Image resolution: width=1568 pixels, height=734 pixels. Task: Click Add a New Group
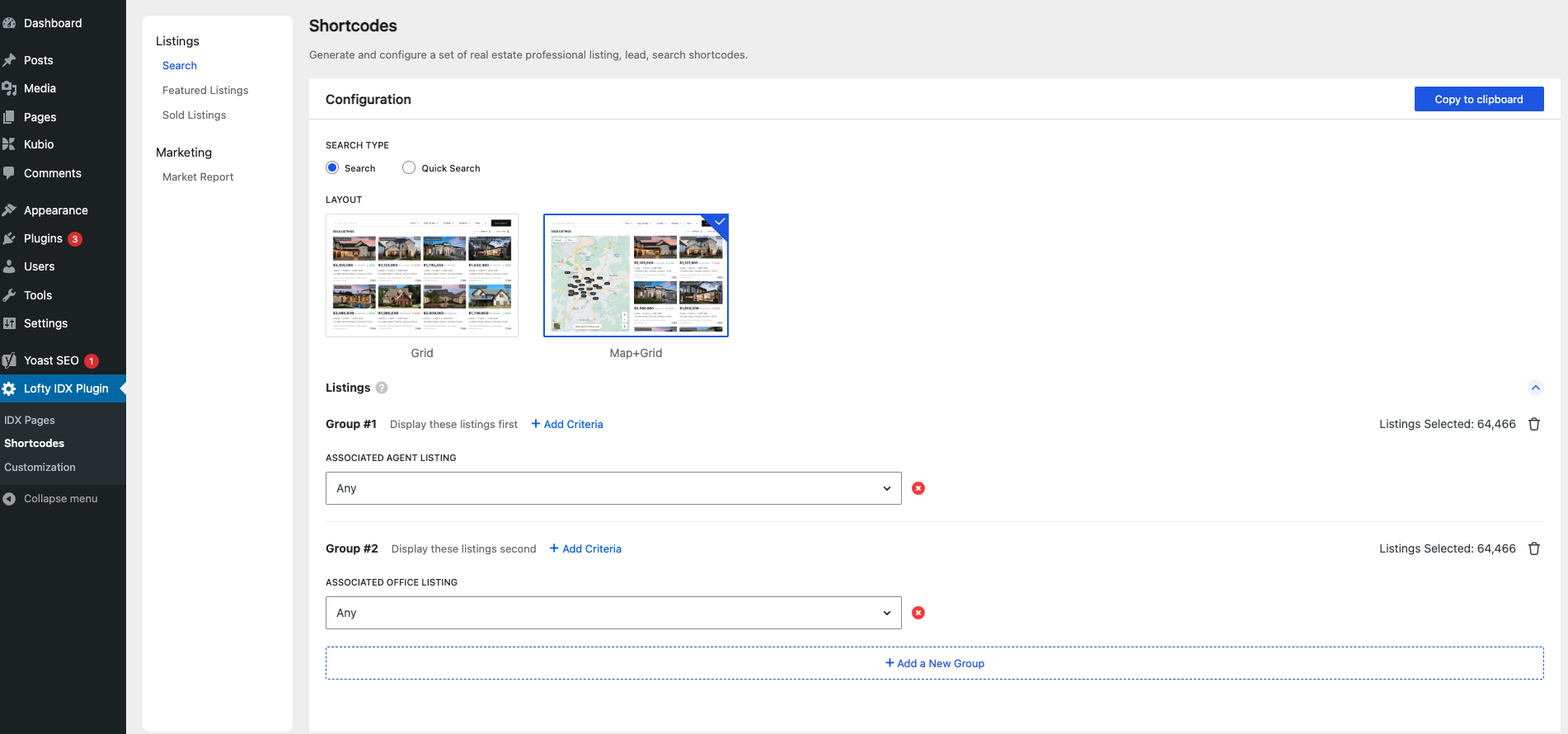(934, 663)
